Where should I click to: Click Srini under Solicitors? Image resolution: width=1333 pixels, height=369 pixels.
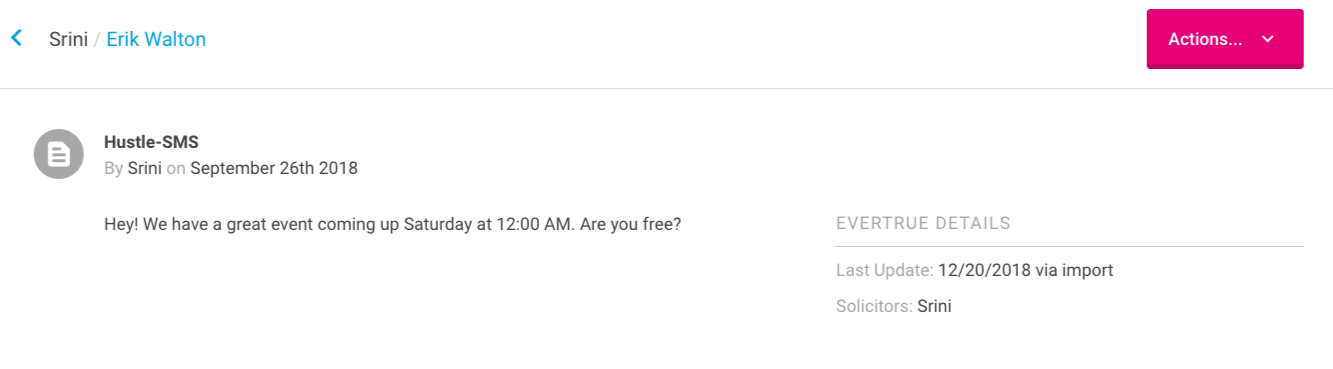pyautogui.click(x=934, y=306)
